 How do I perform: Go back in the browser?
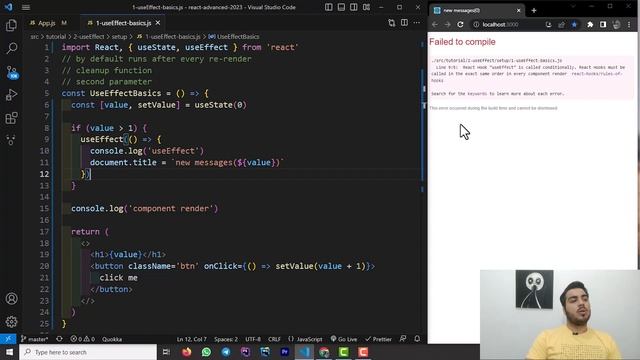(x=435, y=24)
